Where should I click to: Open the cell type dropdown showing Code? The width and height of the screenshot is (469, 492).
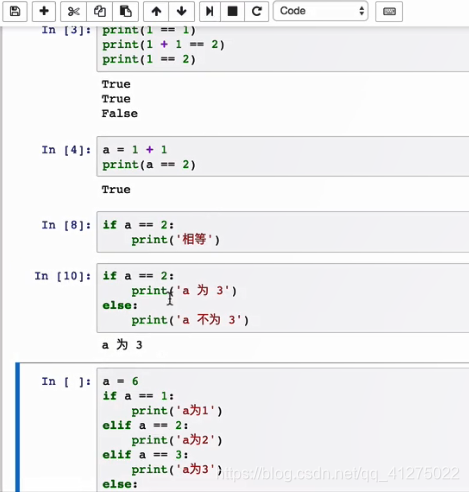tap(321, 11)
